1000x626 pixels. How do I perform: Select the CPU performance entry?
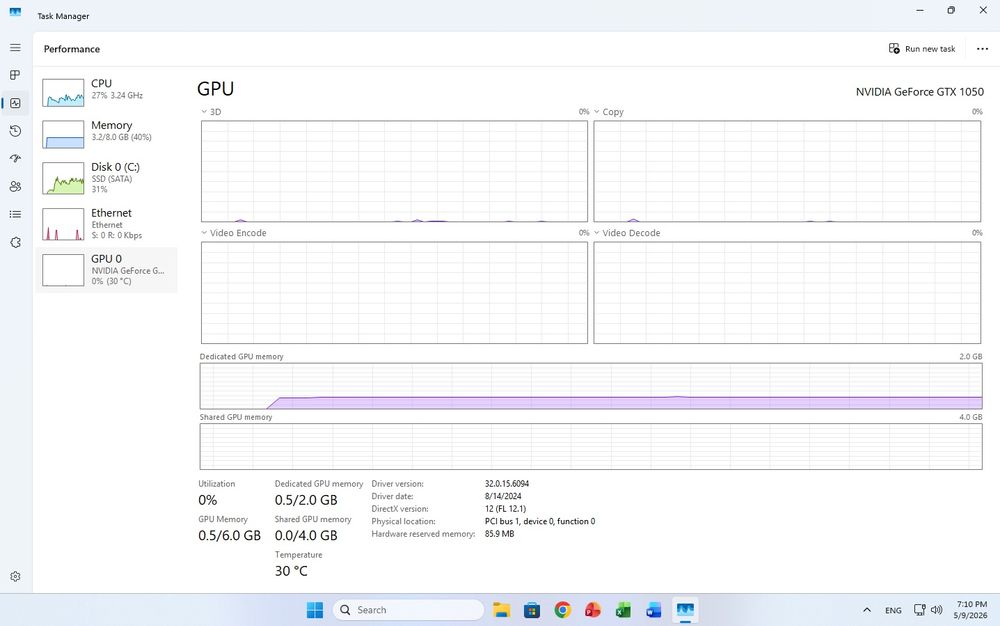107,92
